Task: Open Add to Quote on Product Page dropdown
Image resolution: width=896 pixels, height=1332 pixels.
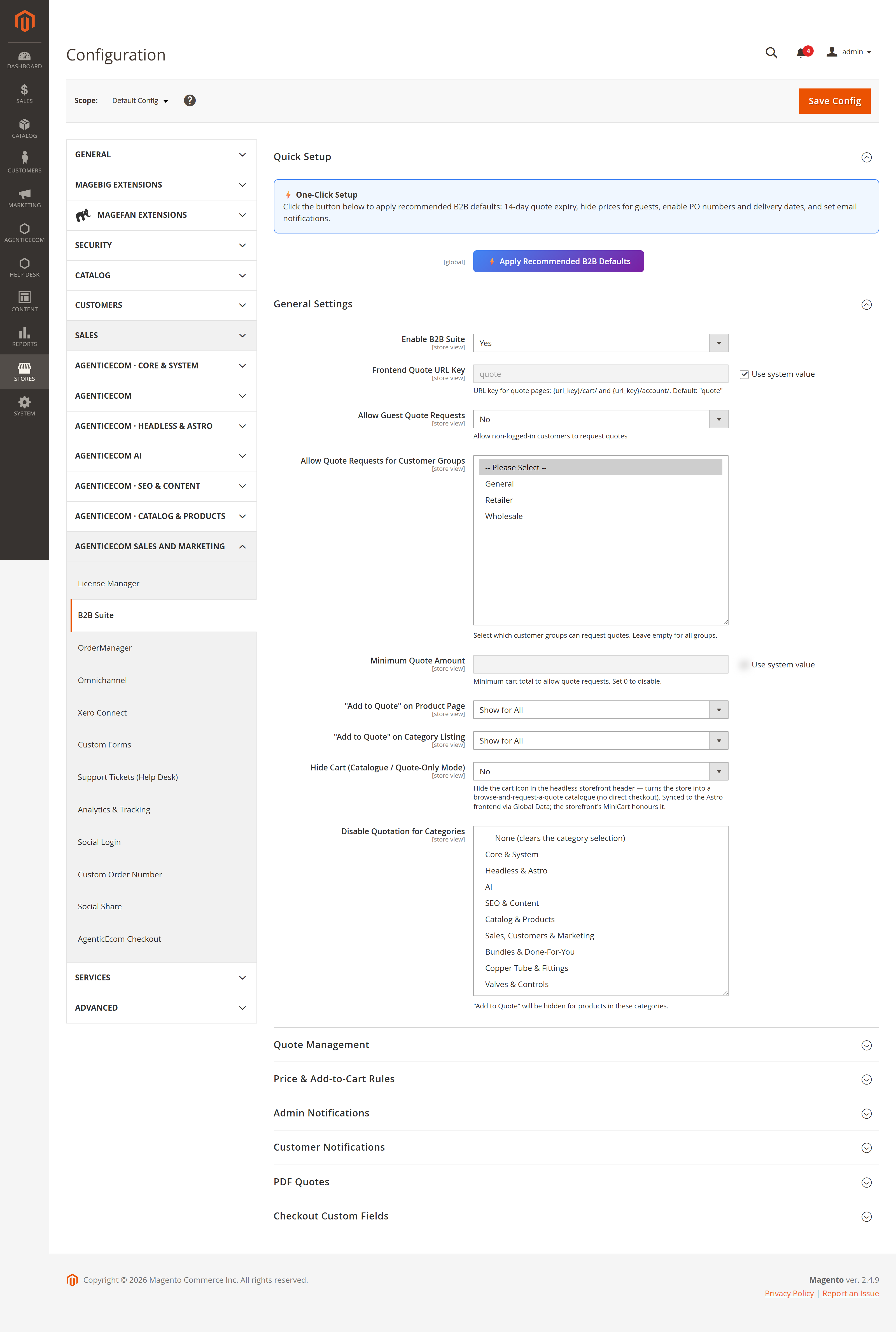Action: click(600, 710)
